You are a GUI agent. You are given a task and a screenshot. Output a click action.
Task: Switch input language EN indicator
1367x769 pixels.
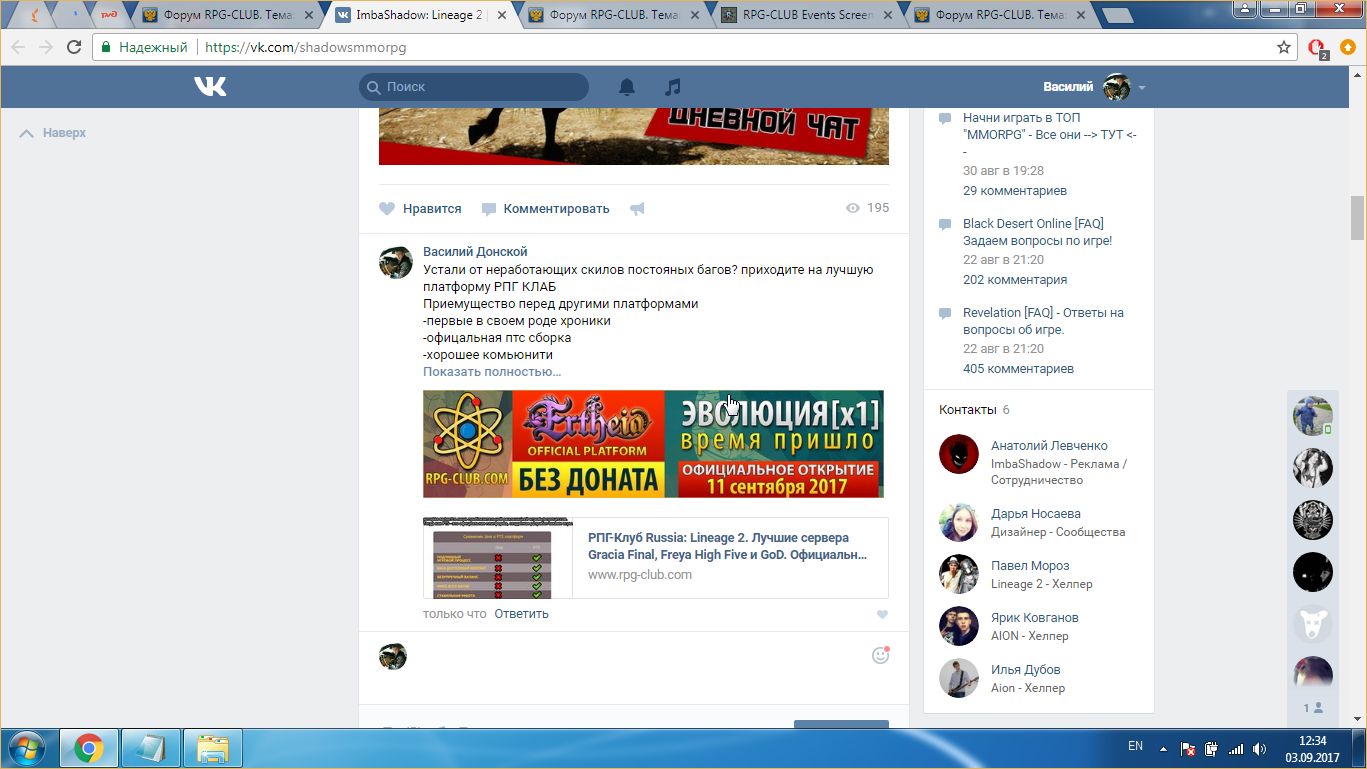pyautogui.click(x=1135, y=746)
